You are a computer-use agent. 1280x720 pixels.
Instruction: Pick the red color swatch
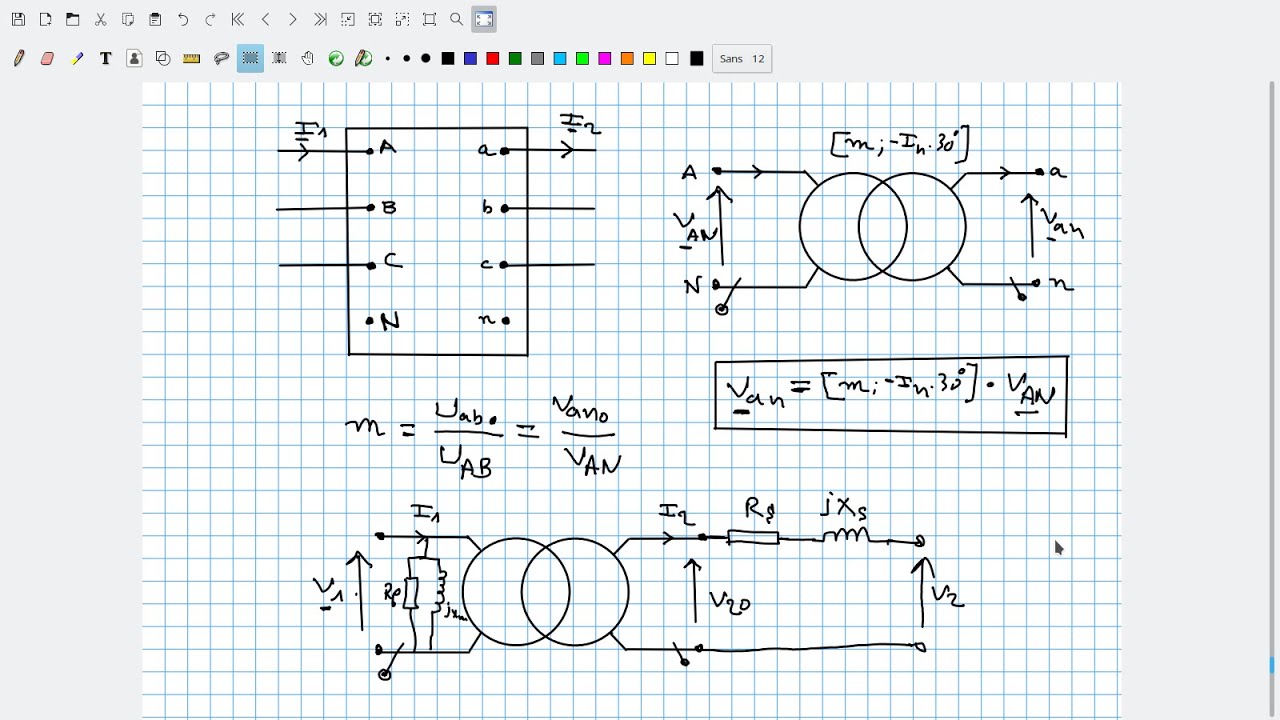click(492, 59)
